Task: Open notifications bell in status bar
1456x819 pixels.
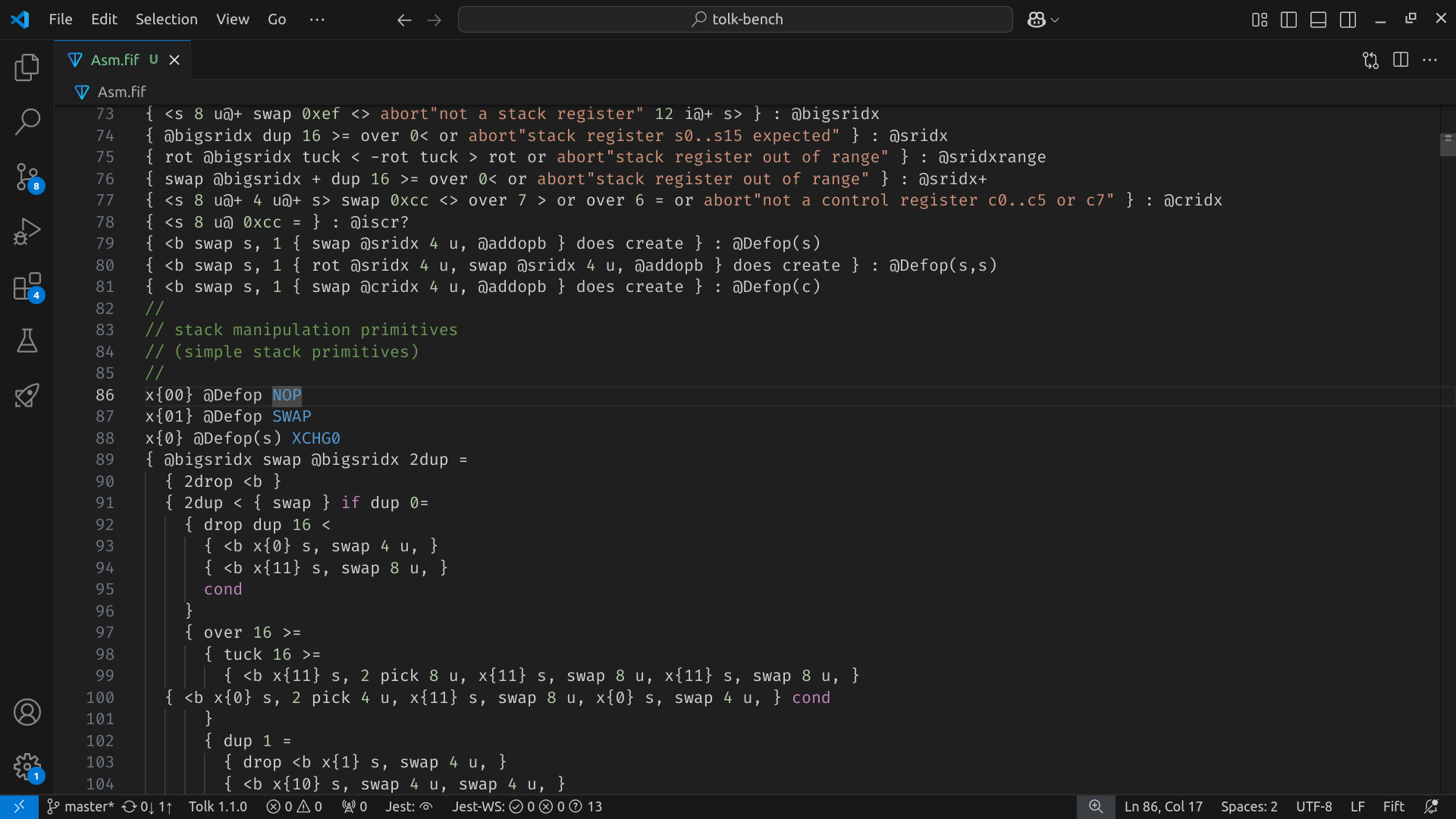Action: [1432, 807]
